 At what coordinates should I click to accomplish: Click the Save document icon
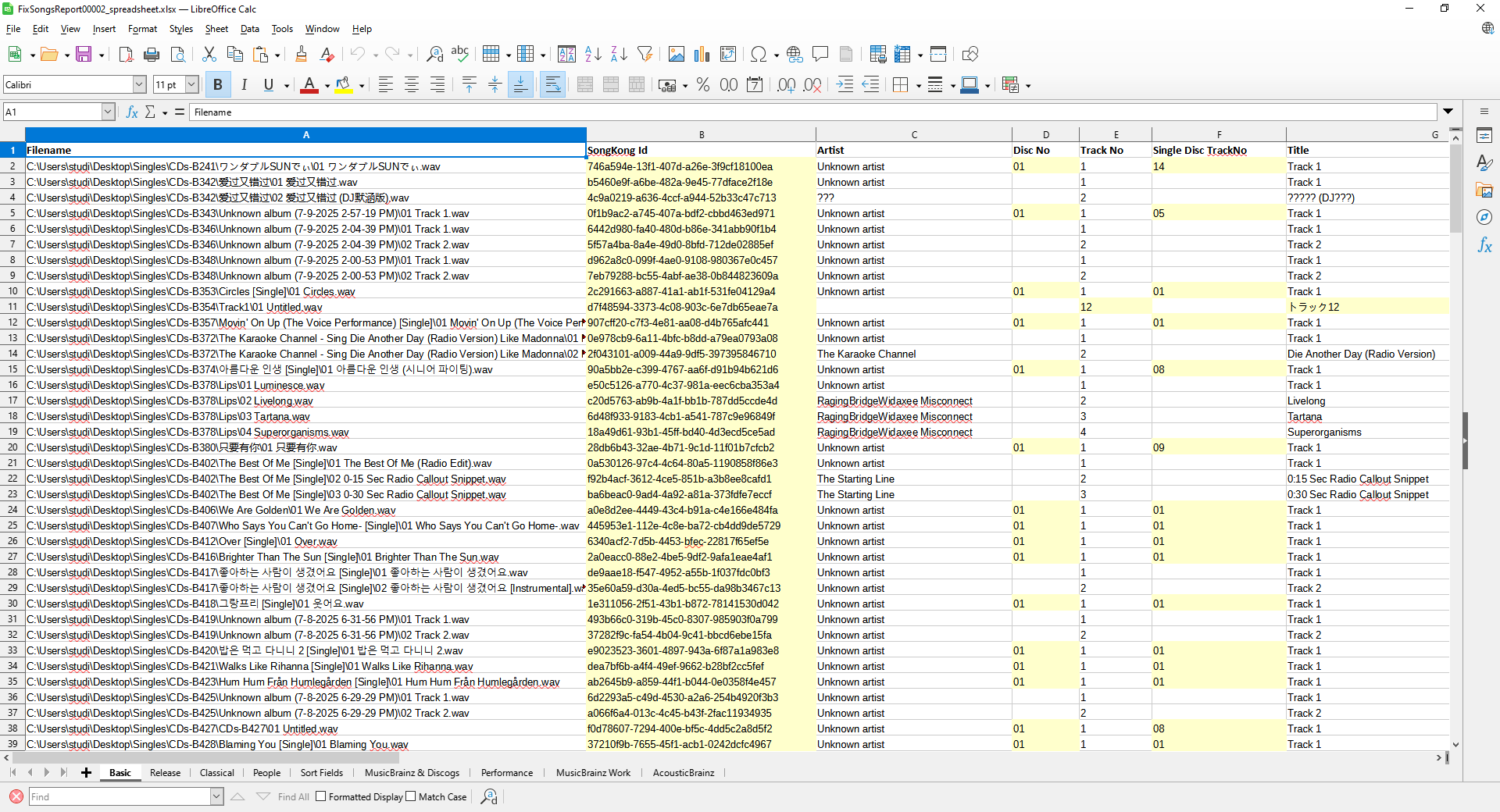(x=83, y=54)
